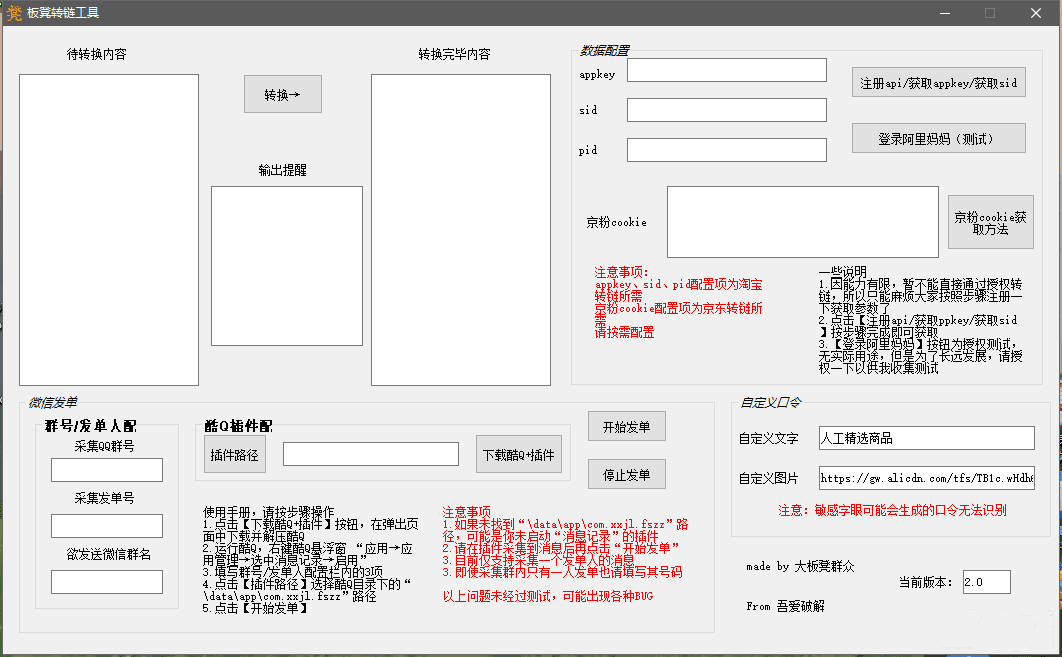Click the 输出提醒 text box
The width and height of the screenshot is (1062, 657).
click(286, 266)
